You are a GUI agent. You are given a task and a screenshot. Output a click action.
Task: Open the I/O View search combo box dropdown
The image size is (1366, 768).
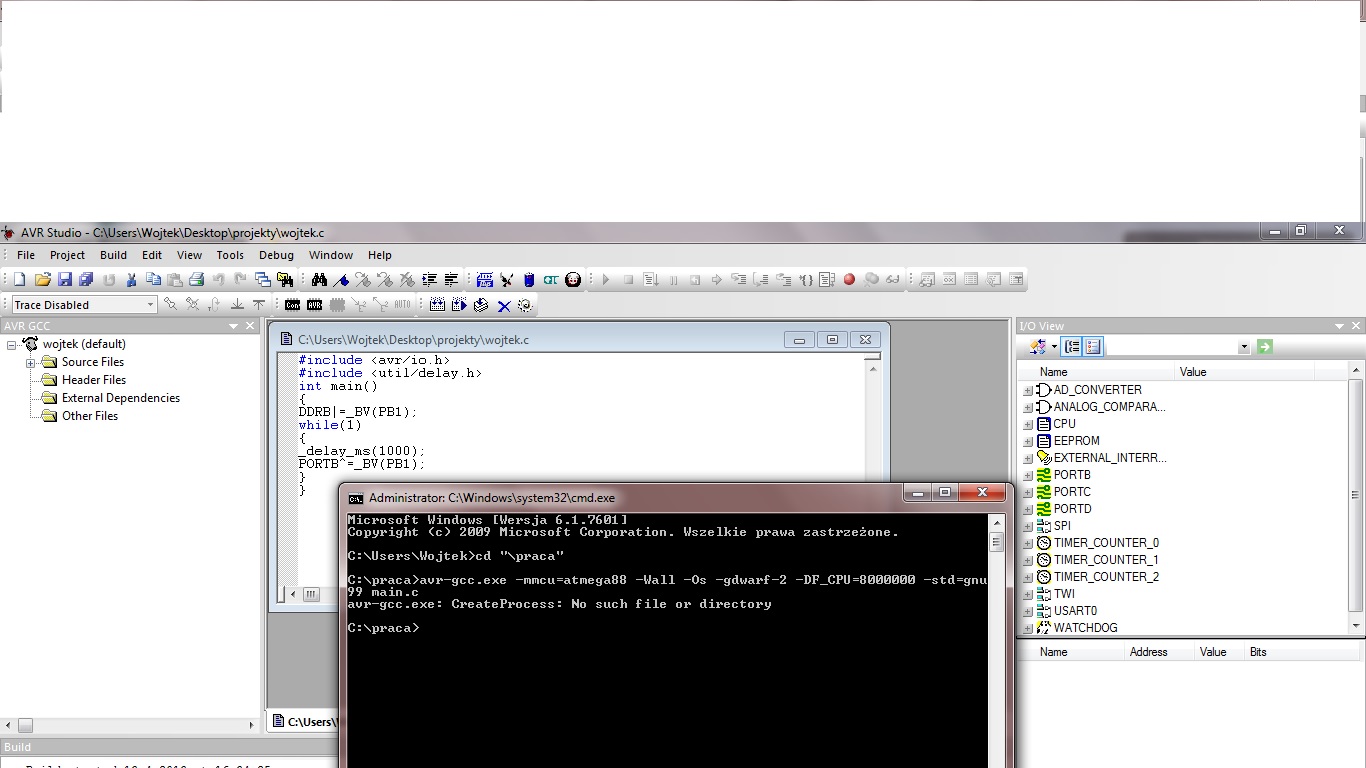[1245, 347]
